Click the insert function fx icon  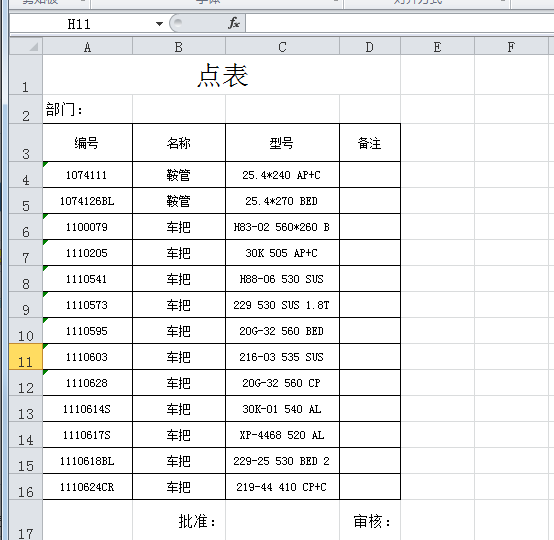pyautogui.click(x=234, y=23)
